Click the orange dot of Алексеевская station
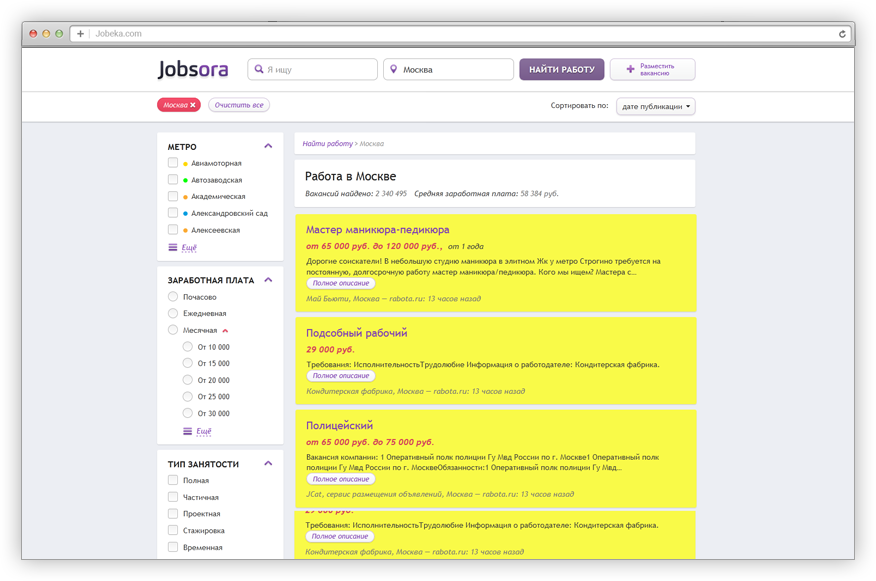Image resolution: width=876 pixels, height=581 pixels. [x=185, y=230]
